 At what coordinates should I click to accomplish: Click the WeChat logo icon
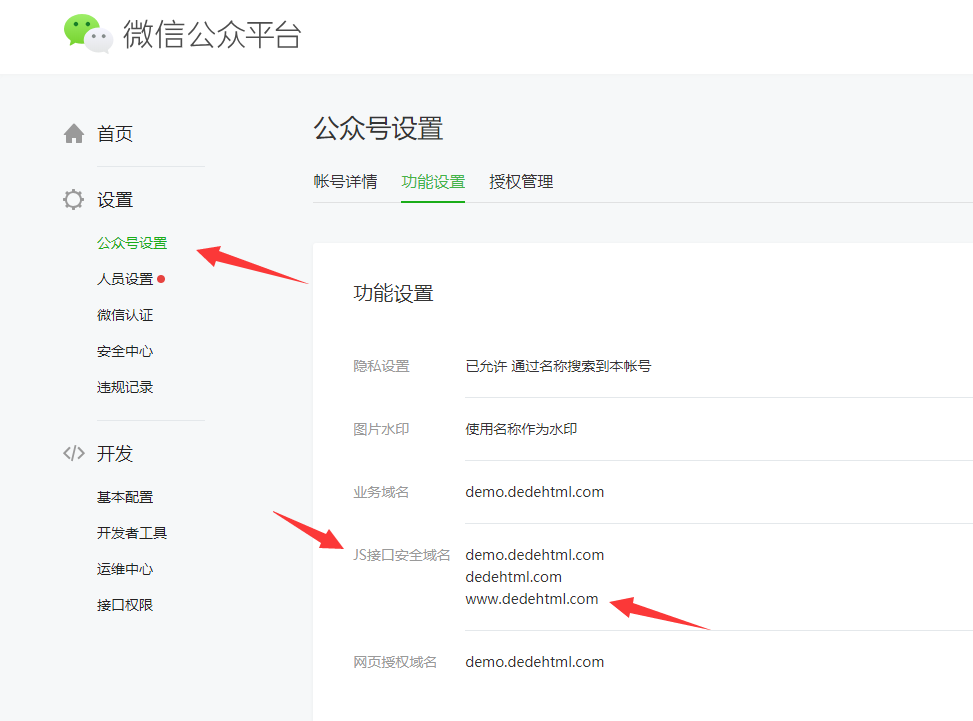pyautogui.click(x=88, y=33)
